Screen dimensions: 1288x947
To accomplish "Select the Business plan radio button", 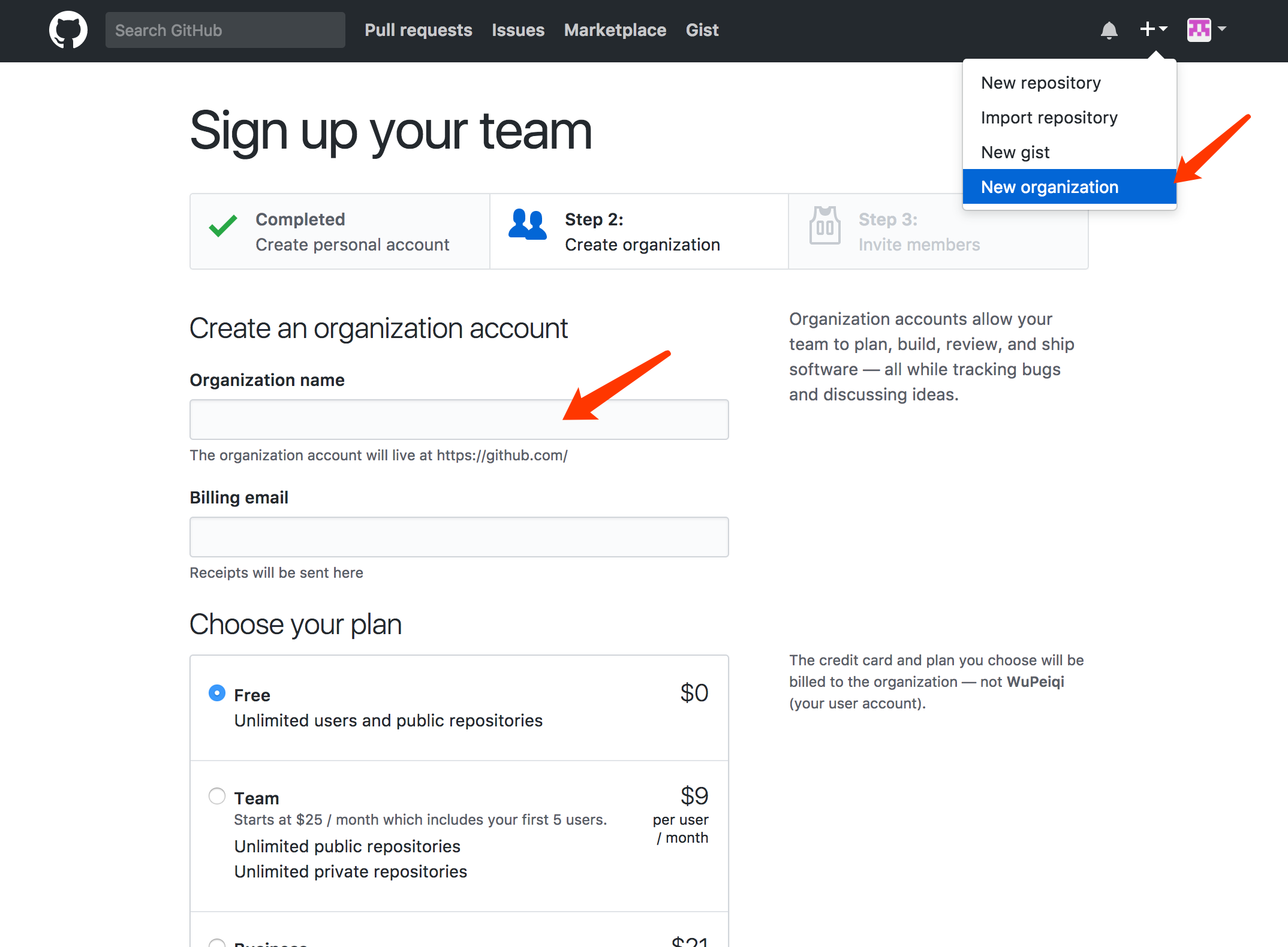I will coord(217,943).
